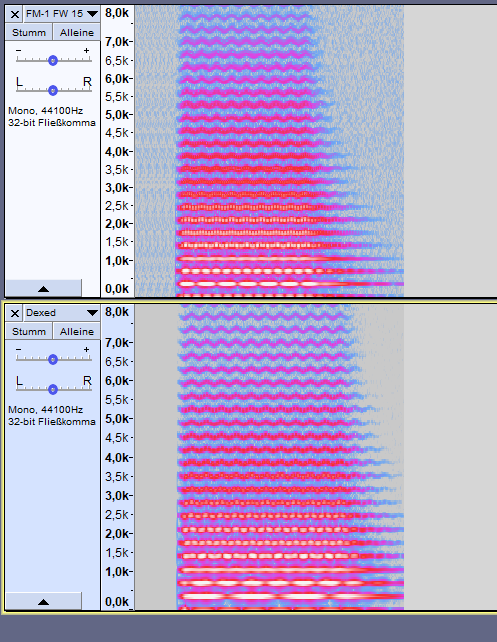The image size is (497, 642).
Task: Close the Dexed track
Action: tap(15, 313)
